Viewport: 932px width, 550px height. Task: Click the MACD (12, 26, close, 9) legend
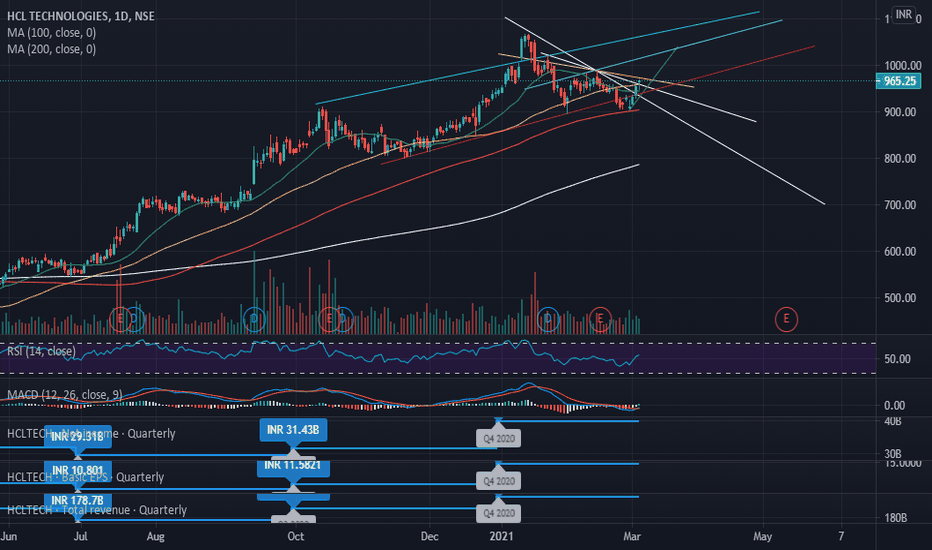(x=65, y=395)
